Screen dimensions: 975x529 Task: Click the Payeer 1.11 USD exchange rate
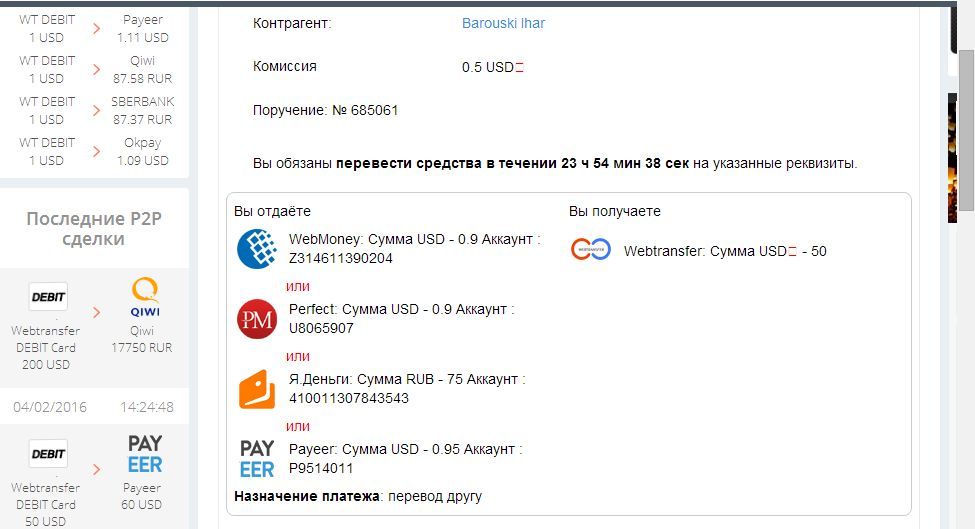[143, 37]
